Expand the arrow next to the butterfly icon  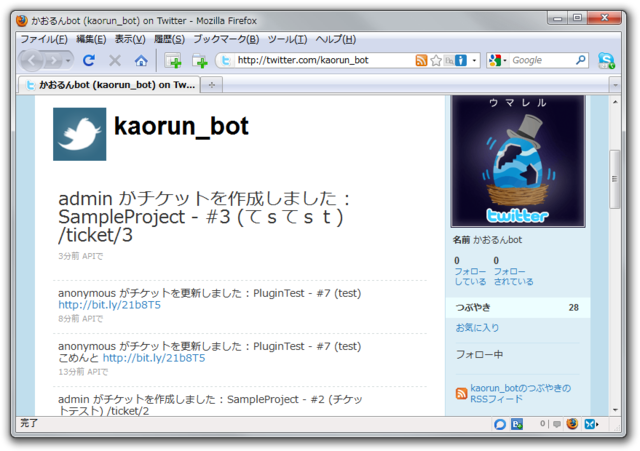coord(598,424)
